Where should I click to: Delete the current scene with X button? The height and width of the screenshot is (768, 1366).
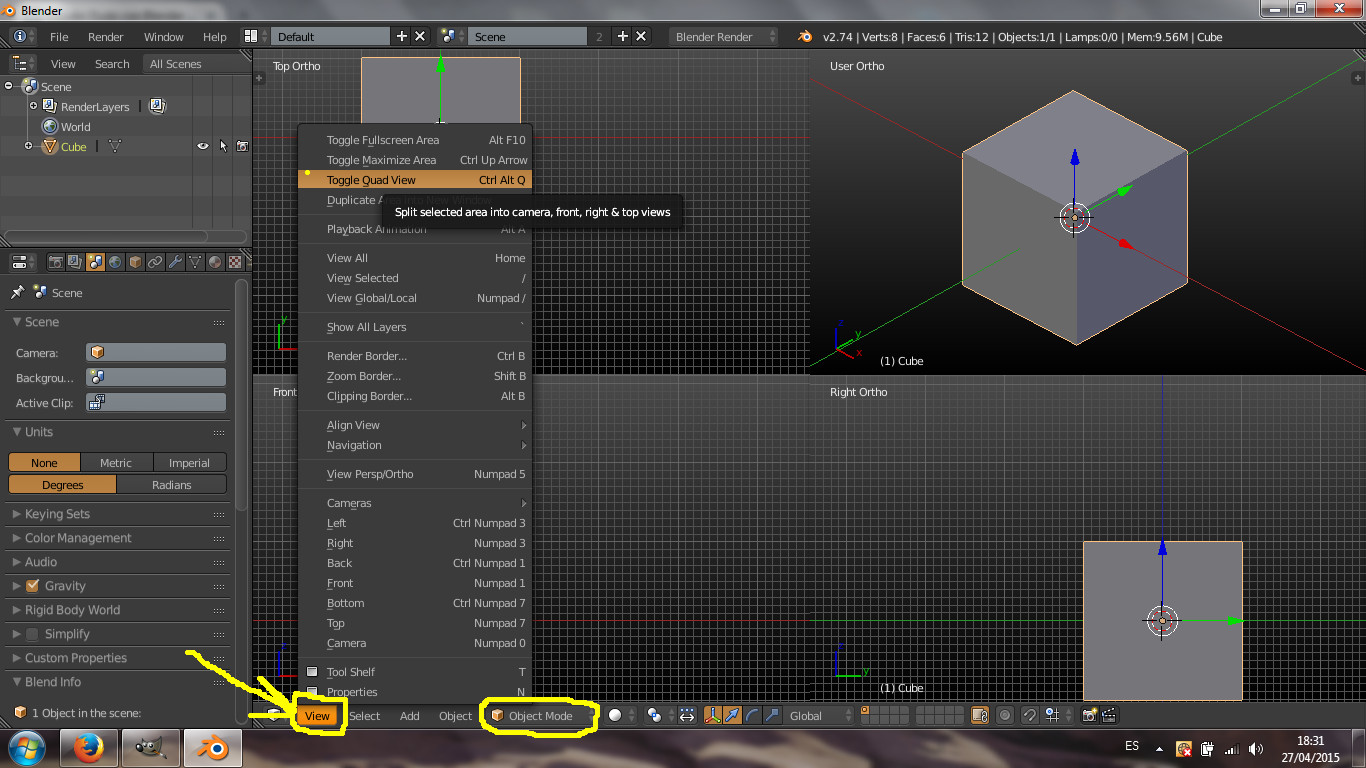click(641, 36)
